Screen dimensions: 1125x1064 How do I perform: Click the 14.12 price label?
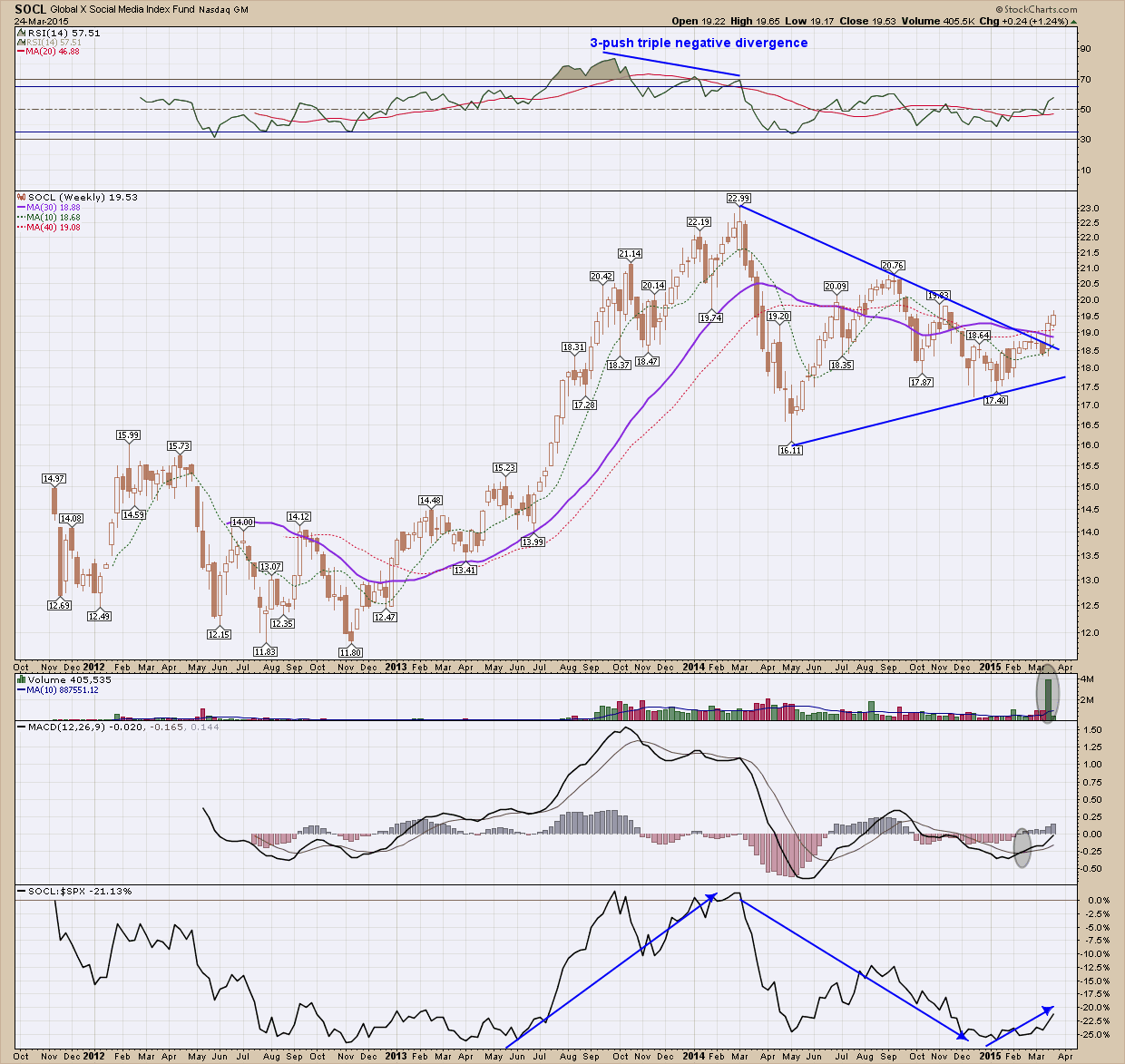(298, 517)
